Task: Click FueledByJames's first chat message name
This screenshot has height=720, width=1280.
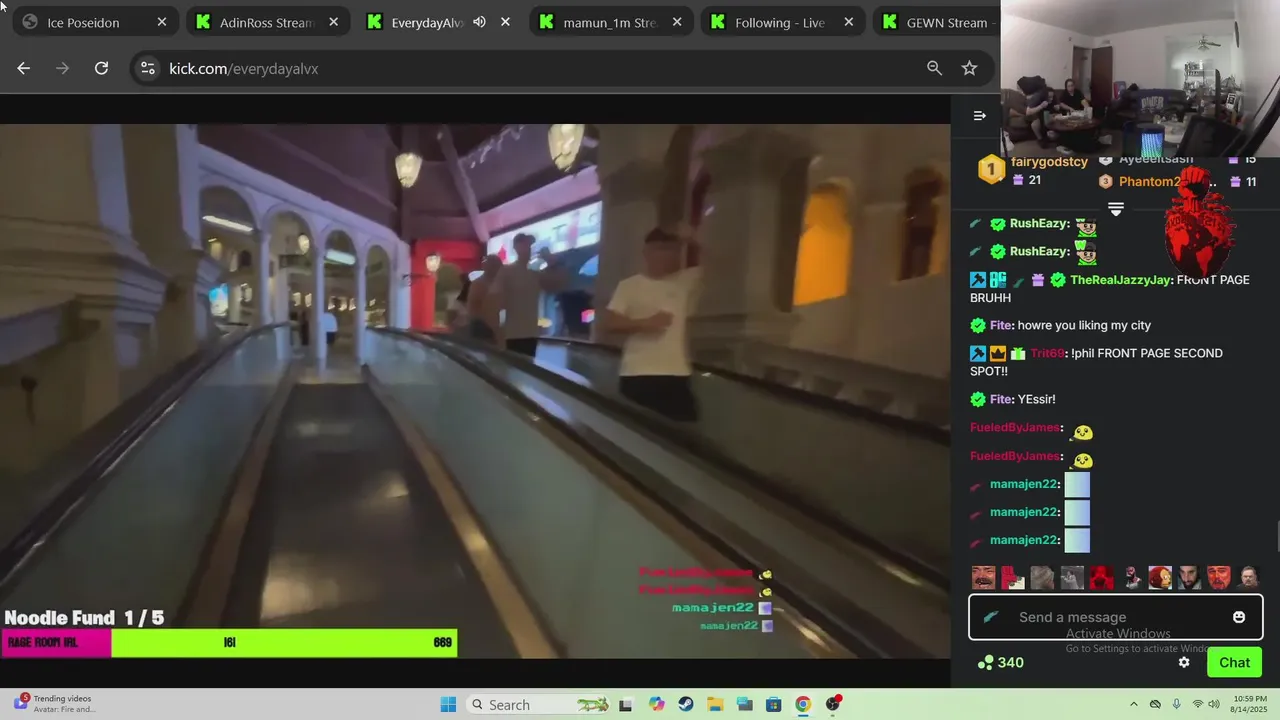Action: point(1014,427)
